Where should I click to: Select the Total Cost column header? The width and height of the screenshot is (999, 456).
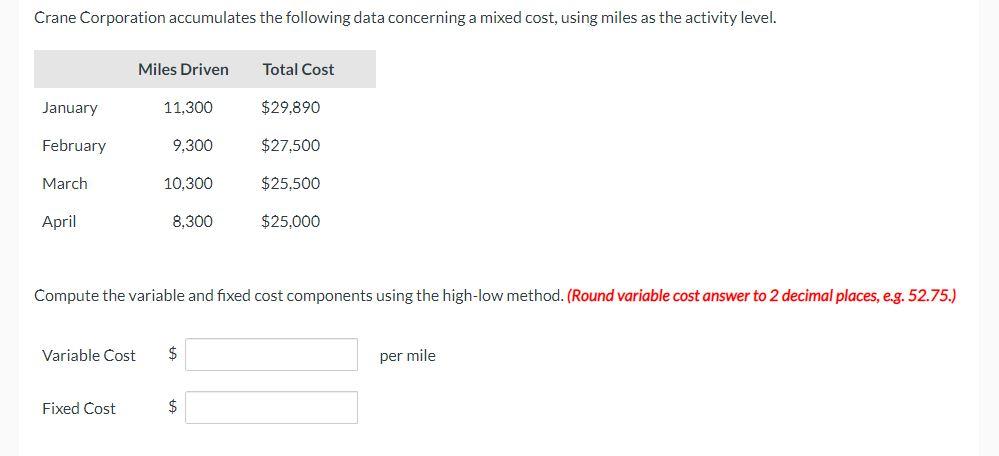pyautogui.click(x=298, y=69)
